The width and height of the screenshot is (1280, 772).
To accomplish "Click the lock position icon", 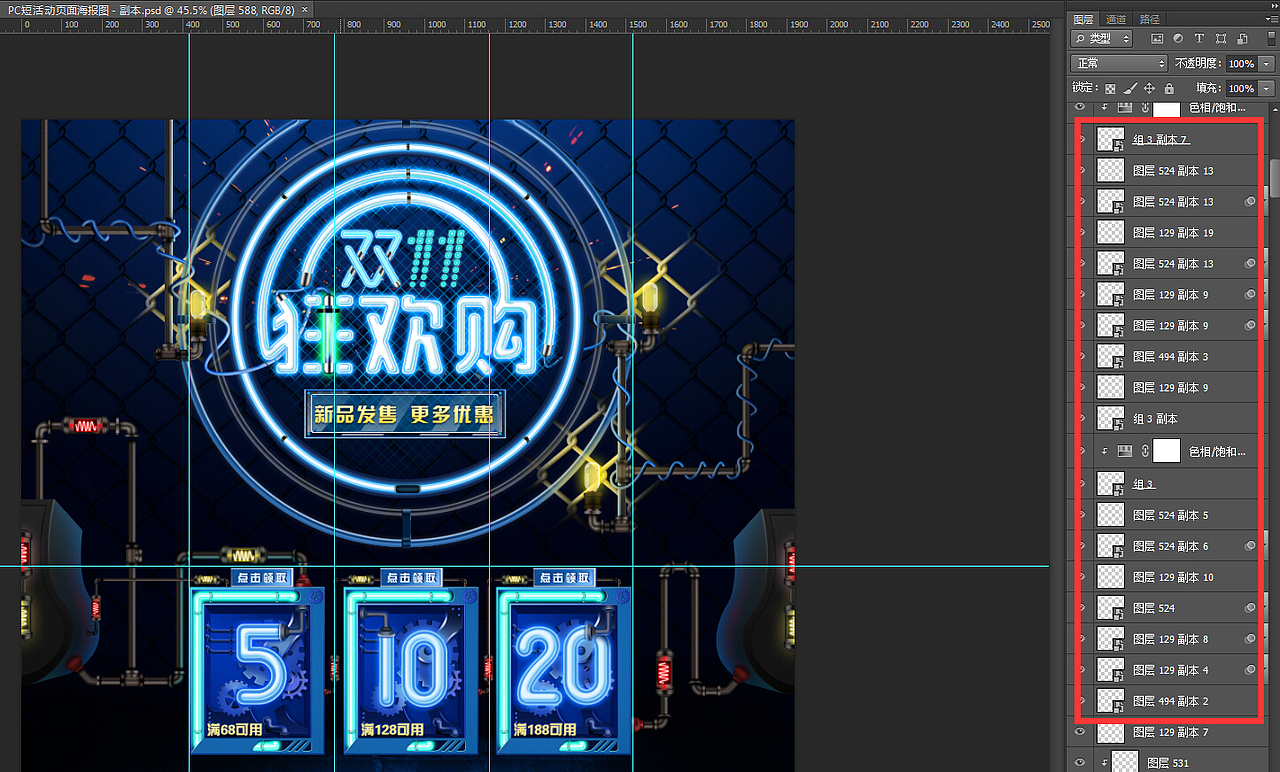I will pyautogui.click(x=1149, y=88).
